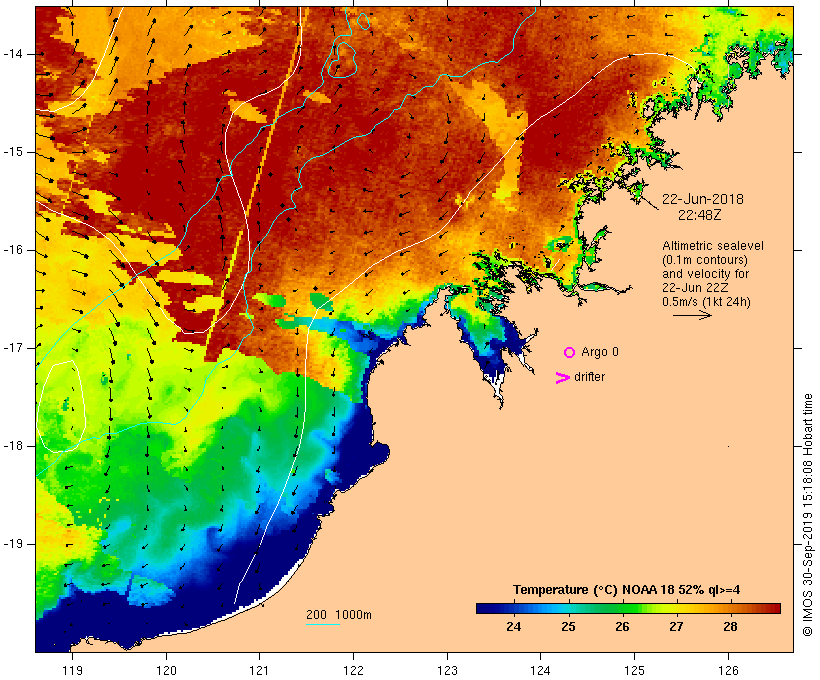Click latitude axis label -15
Viewport: 820px width, 680px height.
point(13,152)
